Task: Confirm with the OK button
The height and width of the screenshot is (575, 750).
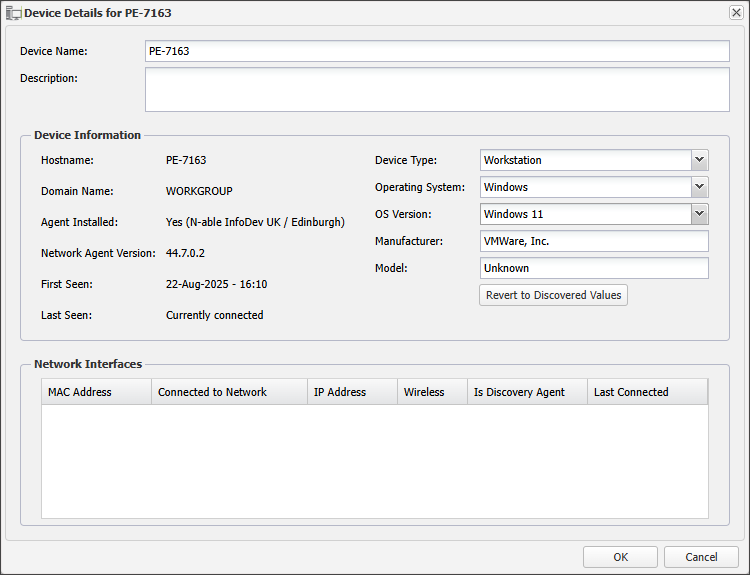Action: tap(620, 557)
